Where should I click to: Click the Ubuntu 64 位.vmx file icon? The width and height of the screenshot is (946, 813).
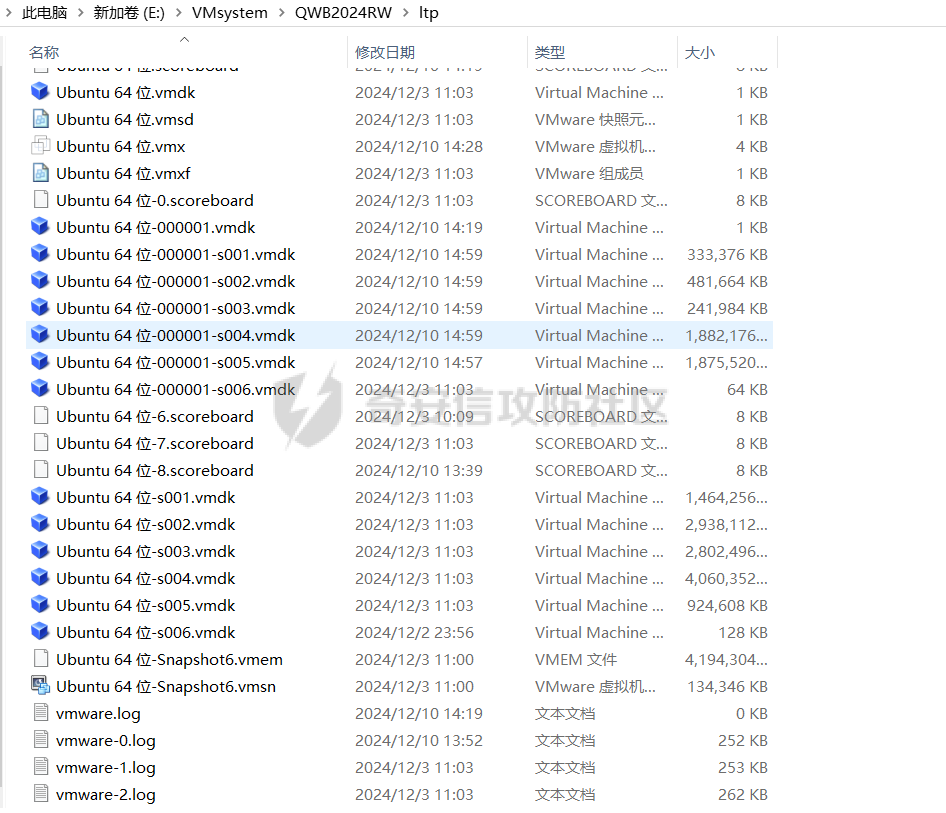[x=40, y=146]
